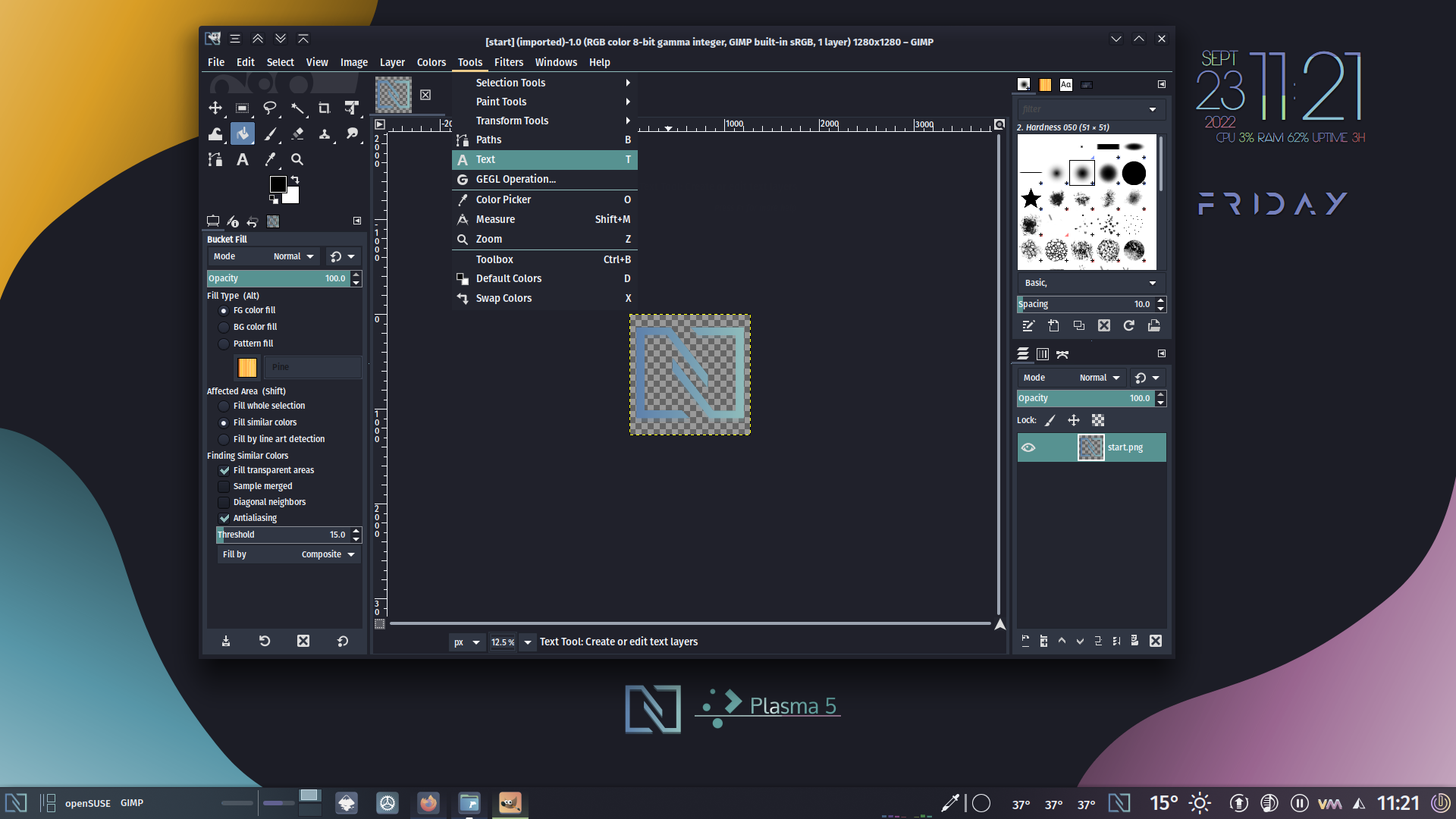Choose Pattern fill option
Screen dimensions: 1456x819
[224, 344]
